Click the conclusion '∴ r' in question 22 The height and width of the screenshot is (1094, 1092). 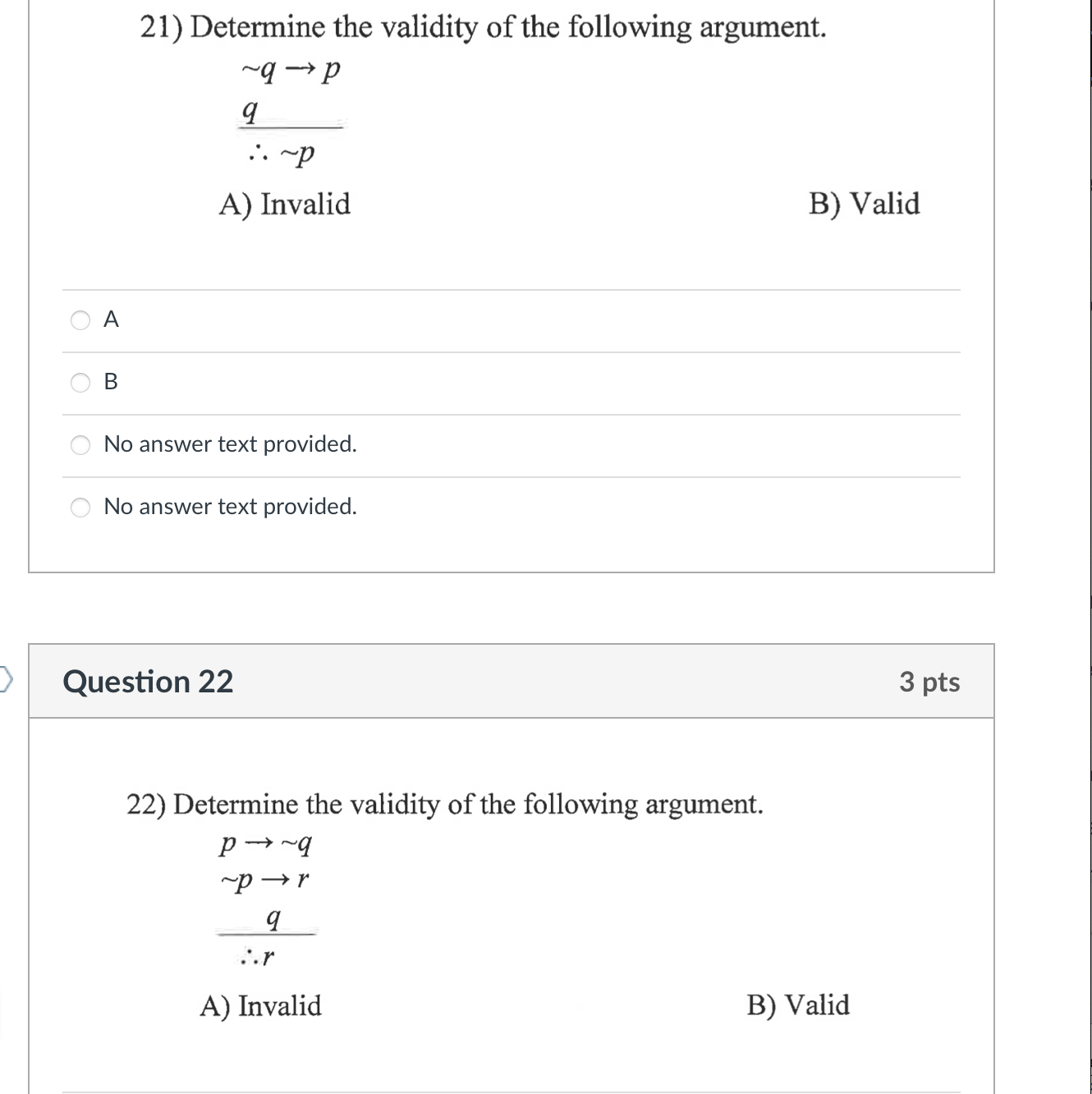coord(258,958)
